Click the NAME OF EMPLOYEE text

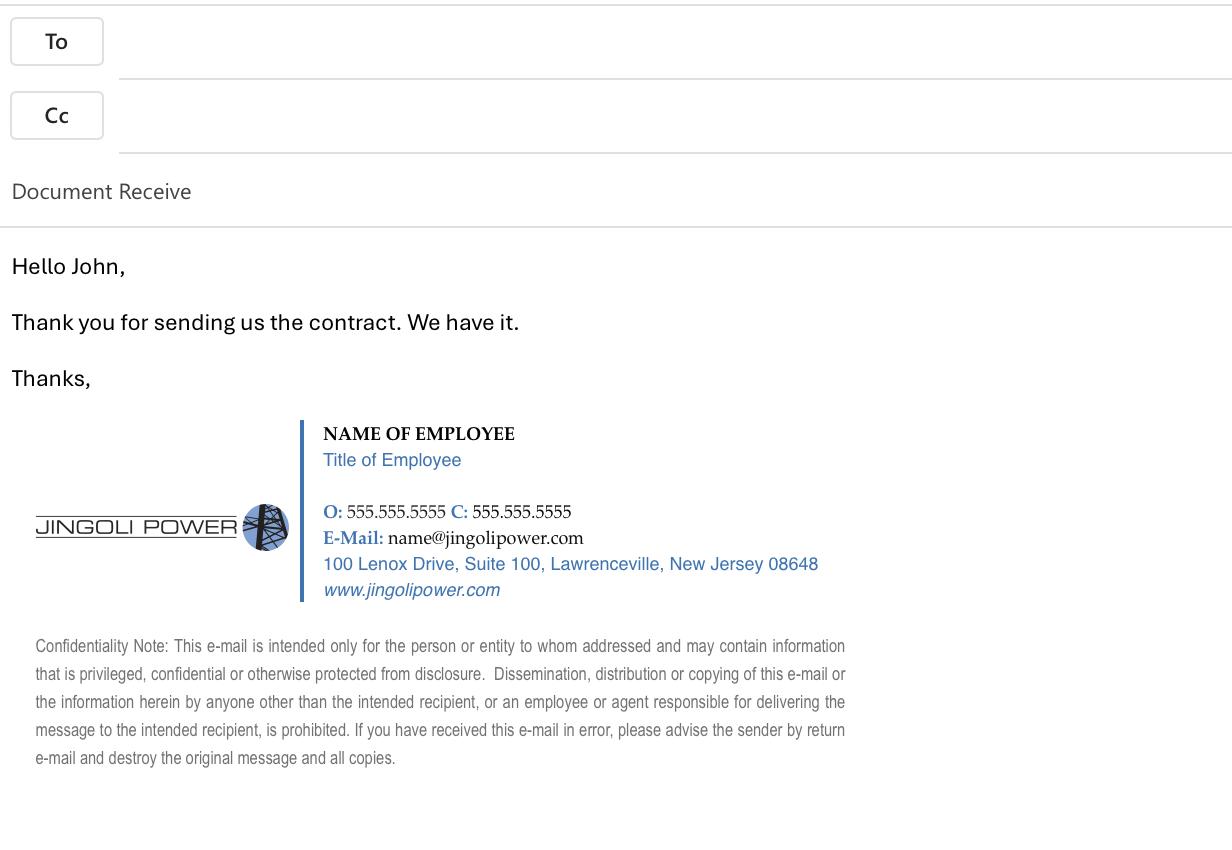pyautogui.click(x=418, y=434)
